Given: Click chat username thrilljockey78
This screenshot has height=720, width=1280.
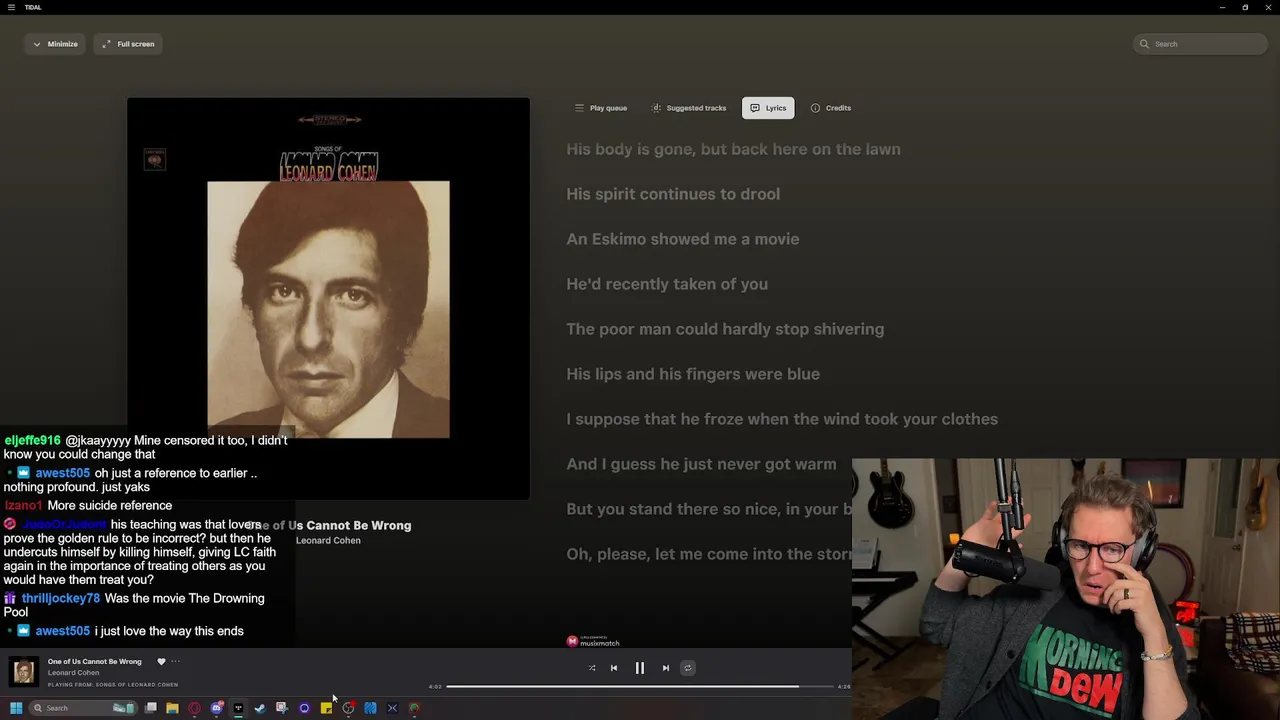Looking at the screenshot, I should point(61,598).
